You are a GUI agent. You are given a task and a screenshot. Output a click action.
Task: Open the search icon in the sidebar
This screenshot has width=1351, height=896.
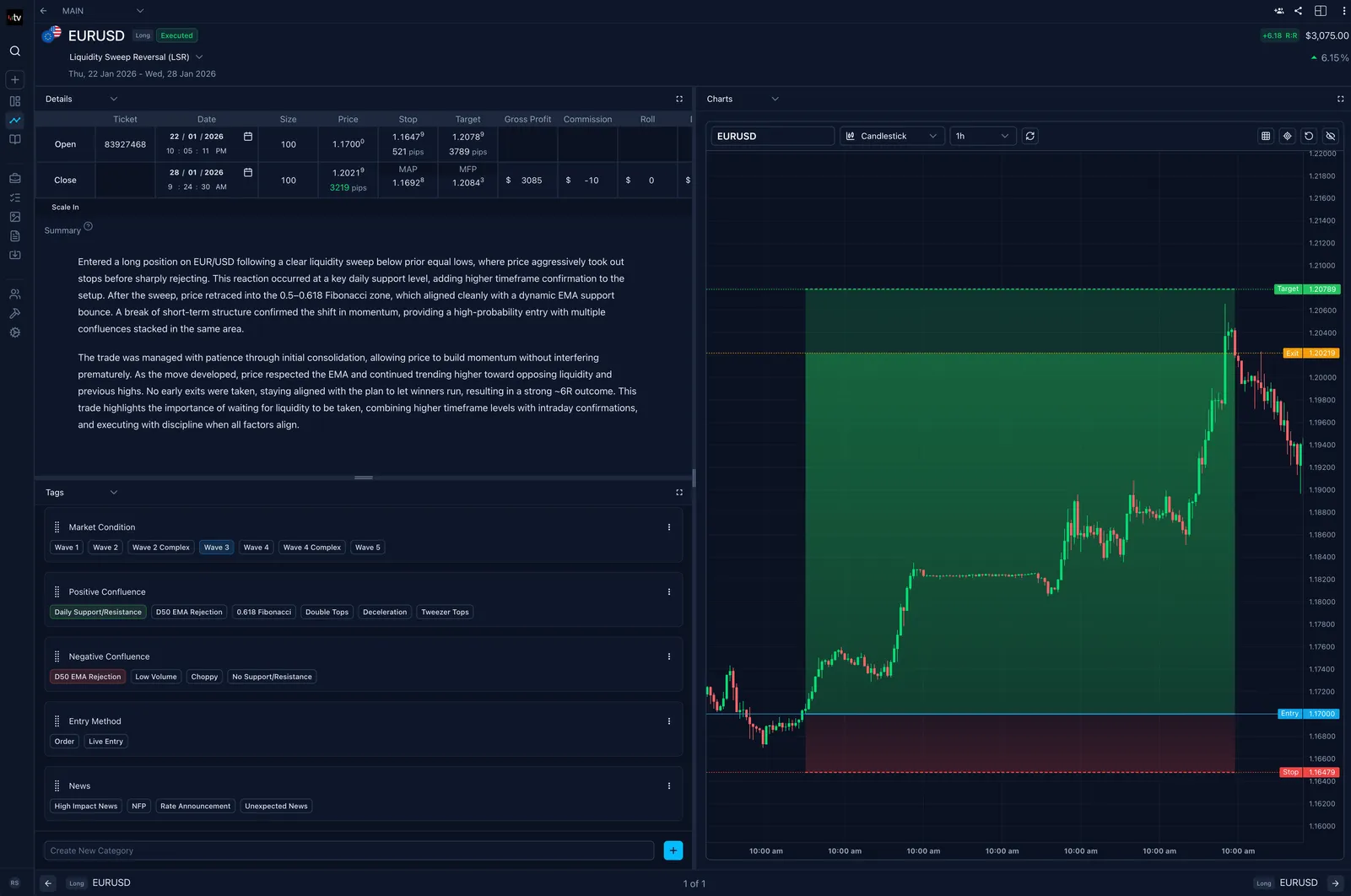pos(15,51)
